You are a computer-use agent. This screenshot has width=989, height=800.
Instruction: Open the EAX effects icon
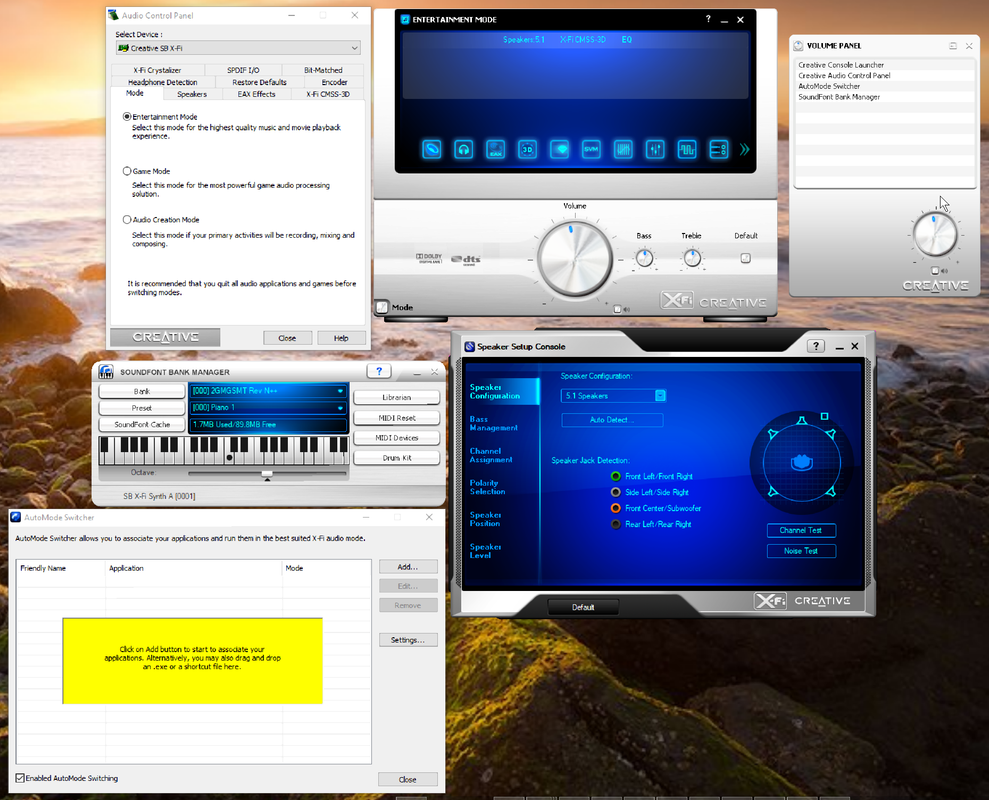coord(496,150)
